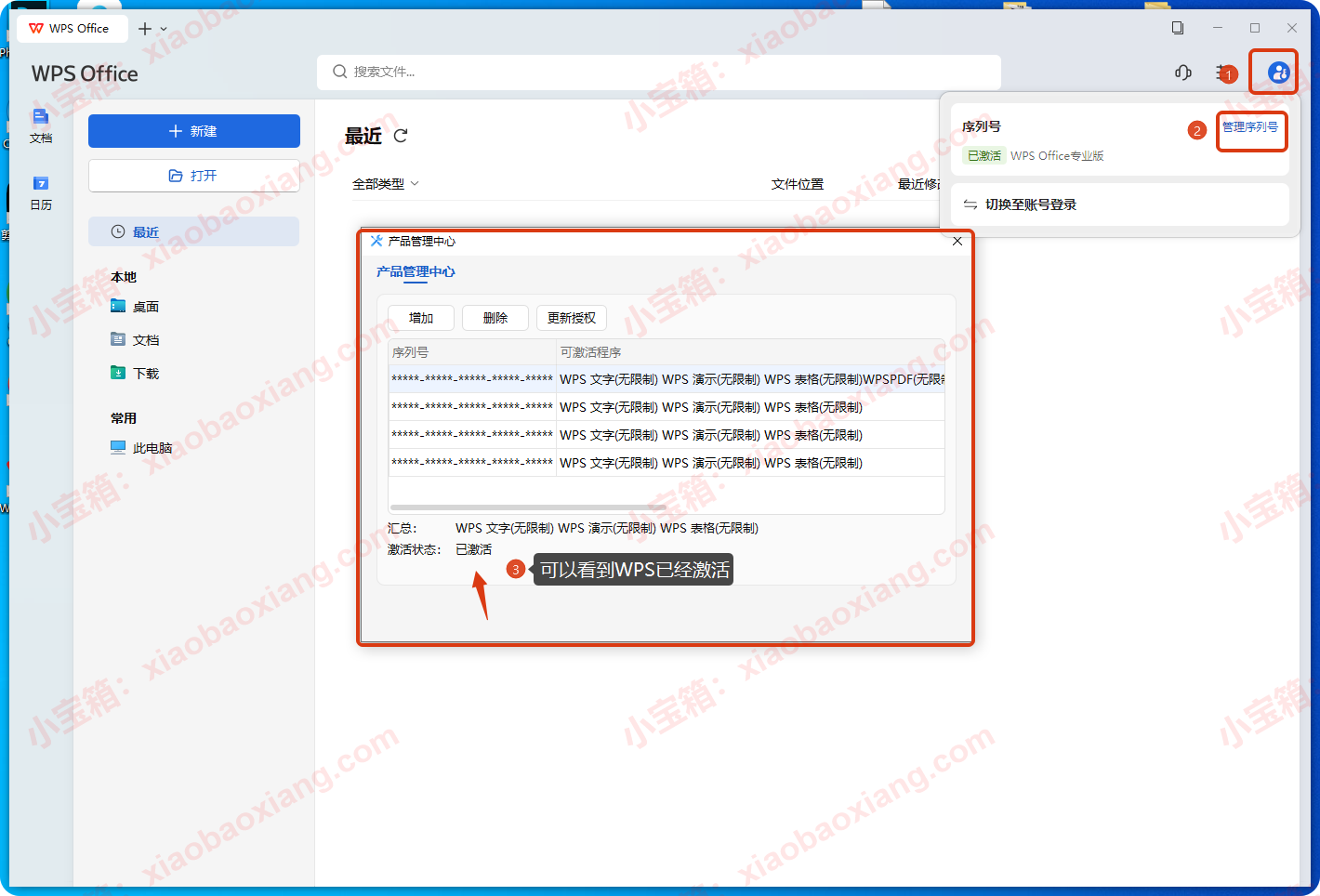
Task: Click the 管理序列号 link
Action: (x=1249, y=127)
